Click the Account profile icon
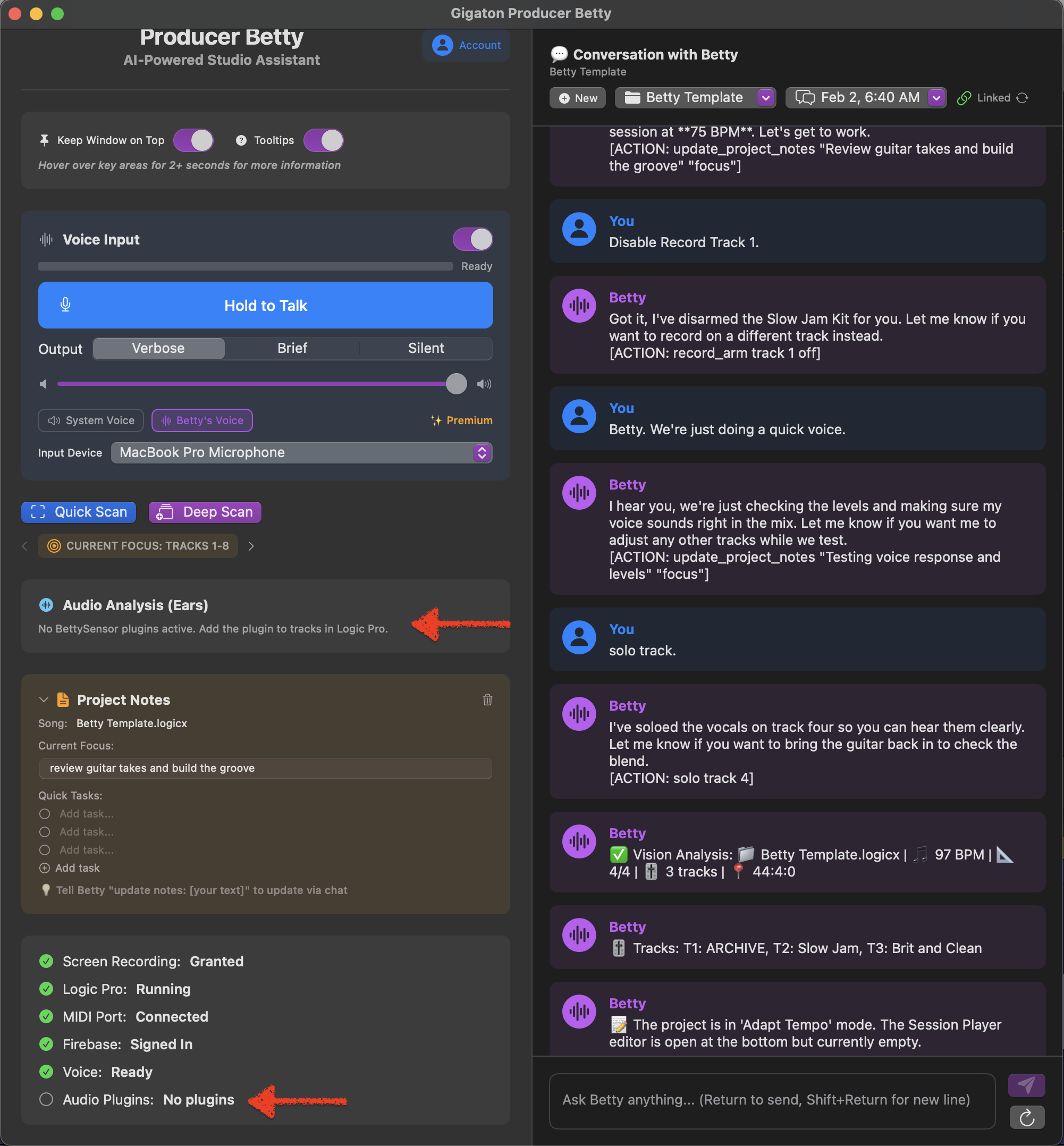The height and width of the screenshot is (1146, 1064). click(442, 46)
